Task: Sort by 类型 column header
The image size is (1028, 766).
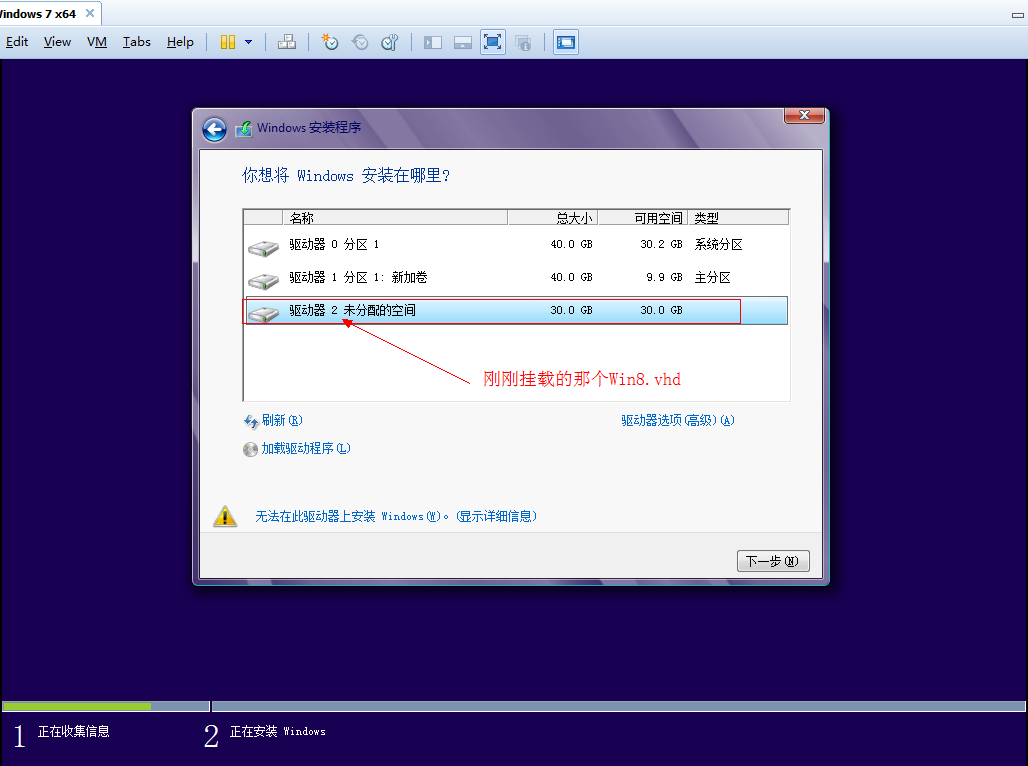Action: pos(738,218)
